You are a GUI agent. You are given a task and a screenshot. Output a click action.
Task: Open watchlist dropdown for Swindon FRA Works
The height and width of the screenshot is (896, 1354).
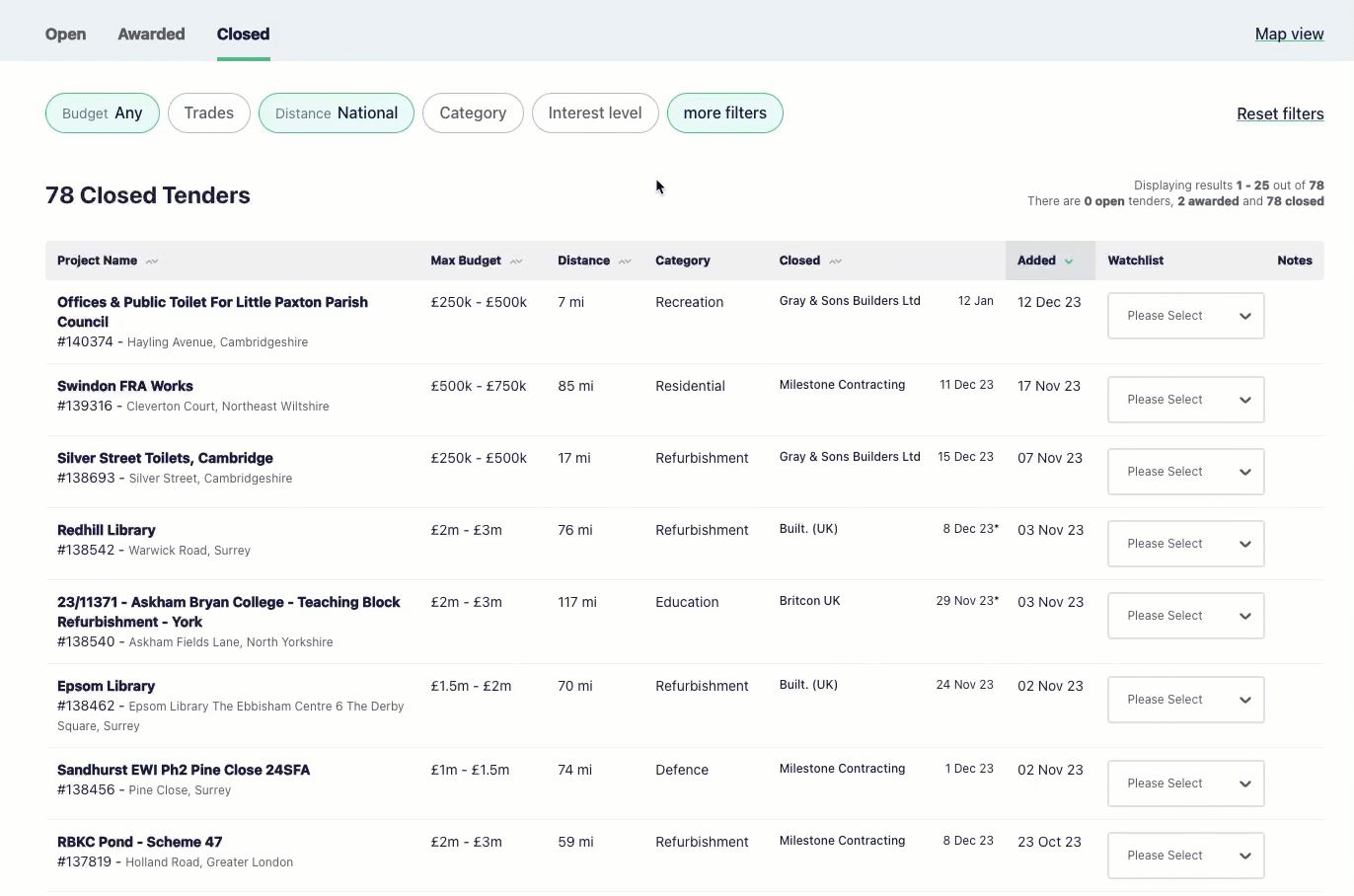pyautogui.click(x=1186, y=400)
